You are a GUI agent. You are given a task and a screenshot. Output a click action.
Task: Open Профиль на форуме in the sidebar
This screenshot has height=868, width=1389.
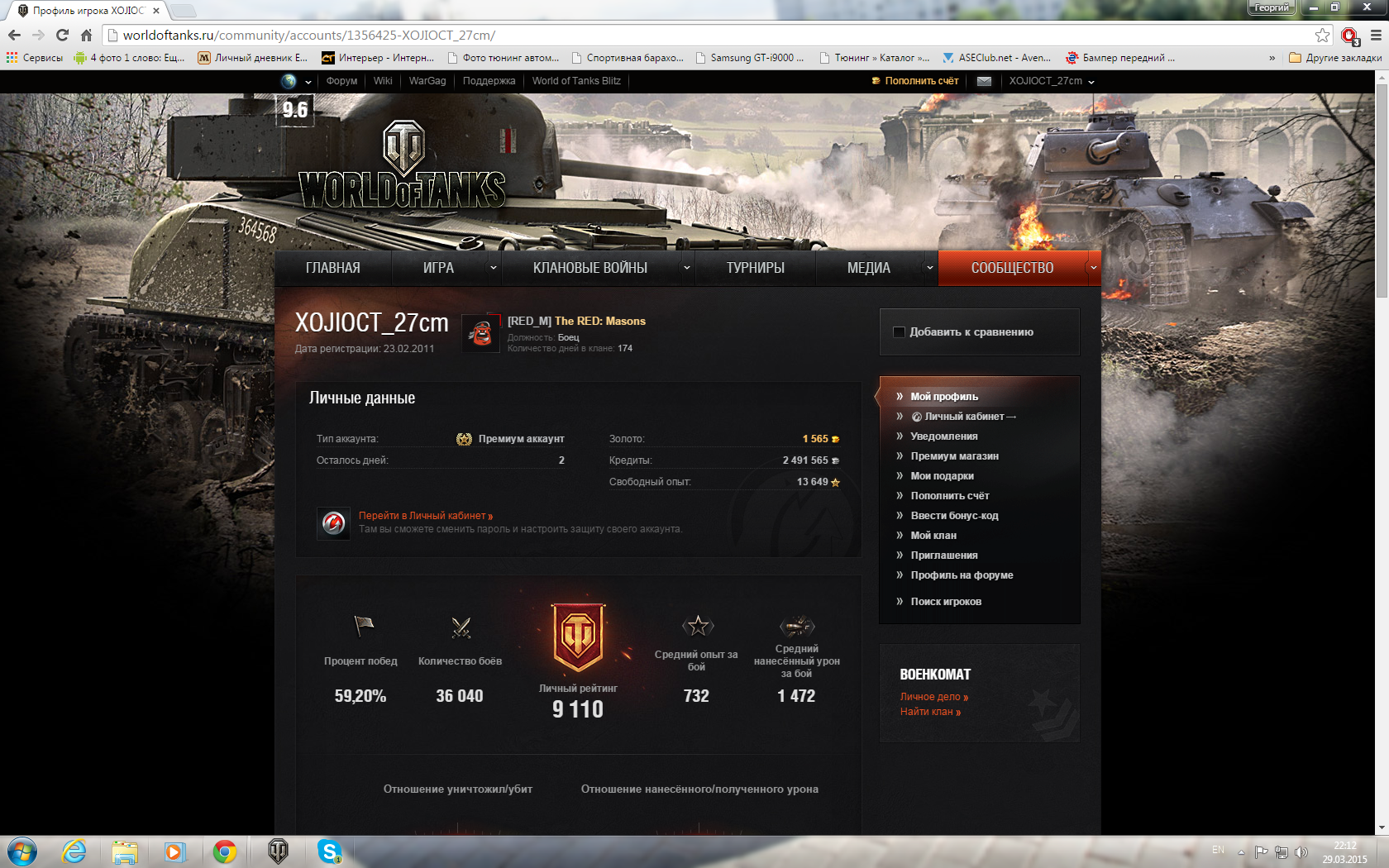pyautogui.click(x=962, y=575)
